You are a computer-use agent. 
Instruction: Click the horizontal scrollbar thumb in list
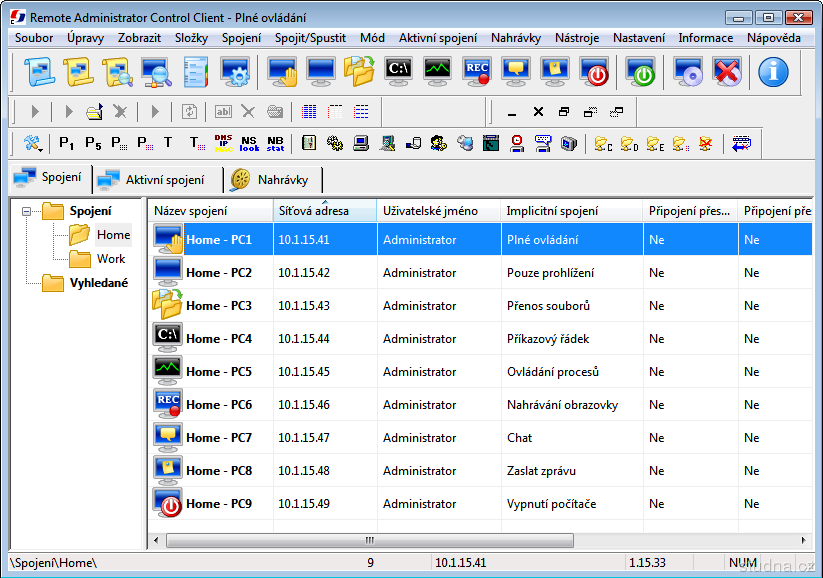(369, 540)
